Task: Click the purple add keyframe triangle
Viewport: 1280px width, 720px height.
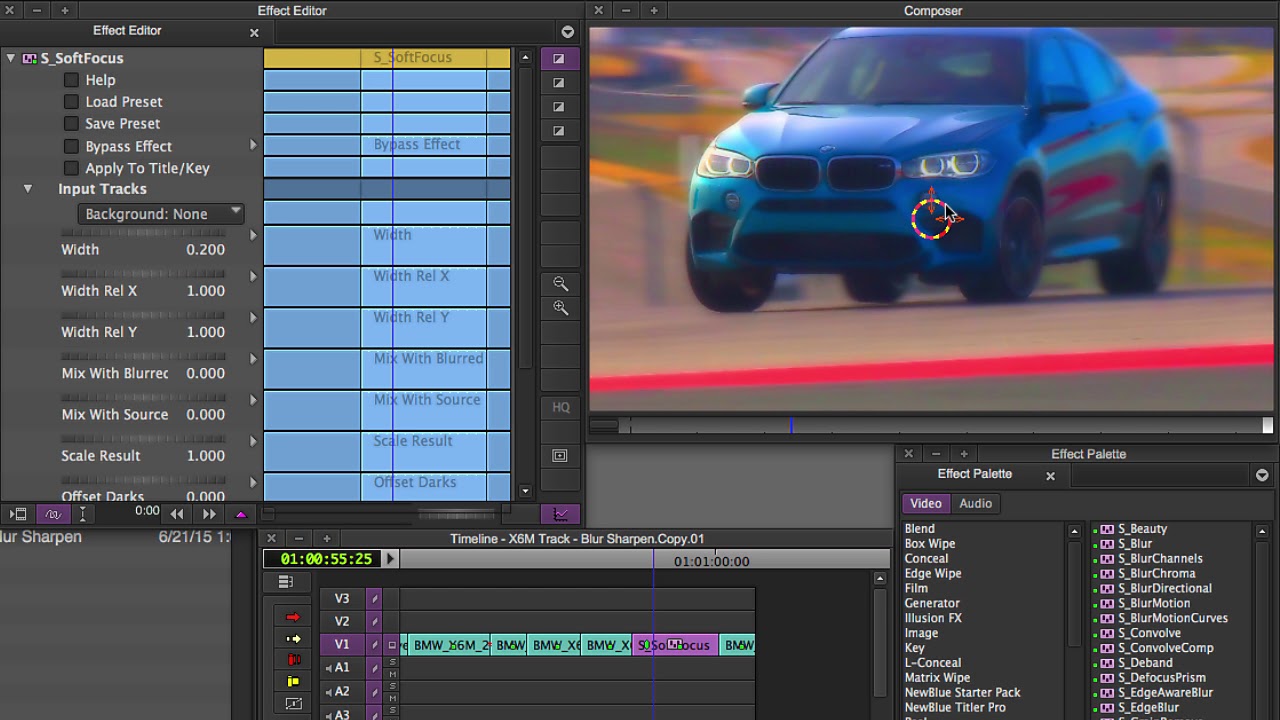Action: [x=241, y=514]
